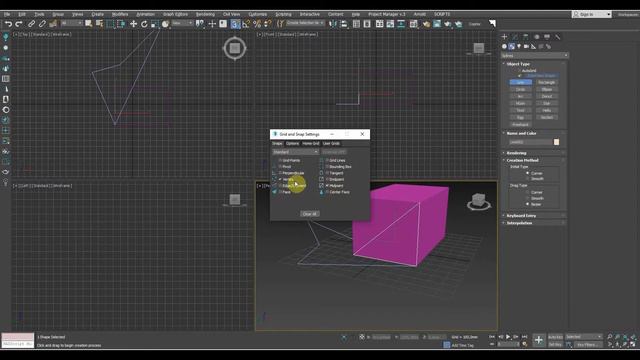This screenshot has width=640, height=360.
Task: Open the Create tab plus icon
Action: (504, 37)
